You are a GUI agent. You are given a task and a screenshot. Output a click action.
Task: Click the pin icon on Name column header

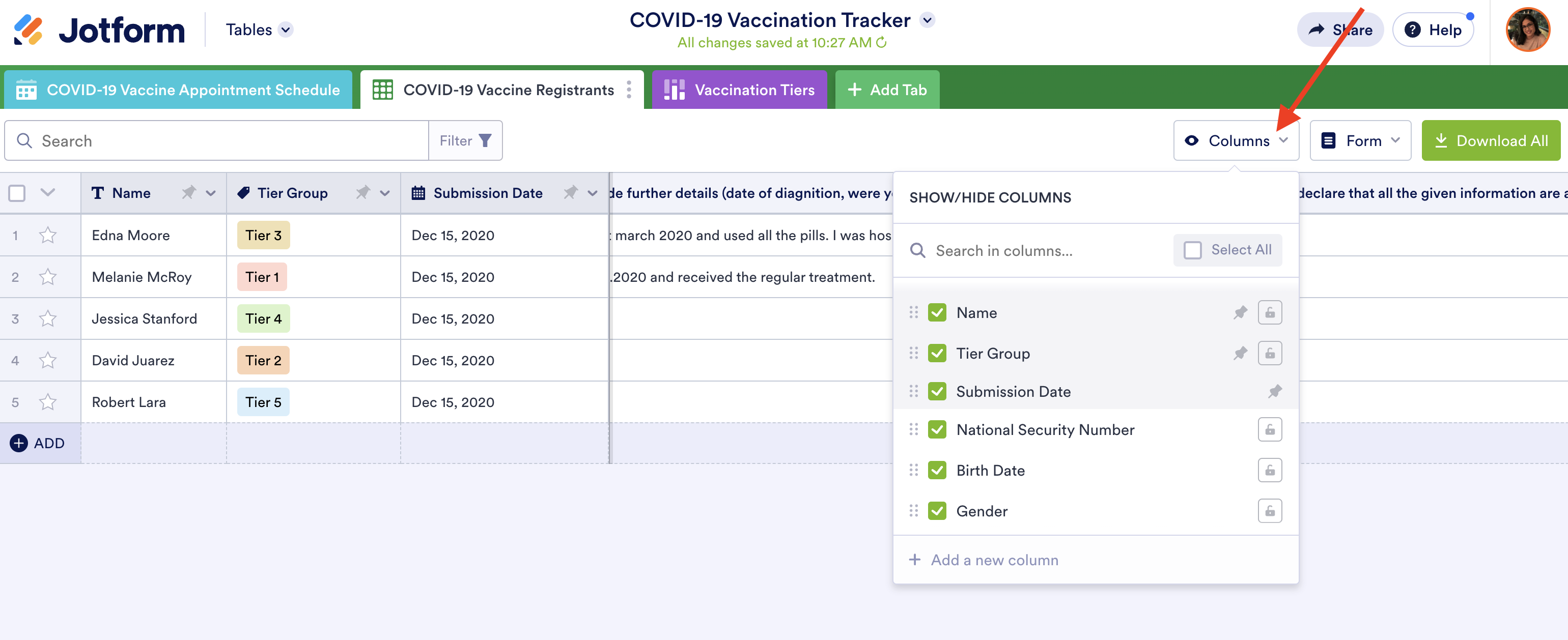click(189, 193)
